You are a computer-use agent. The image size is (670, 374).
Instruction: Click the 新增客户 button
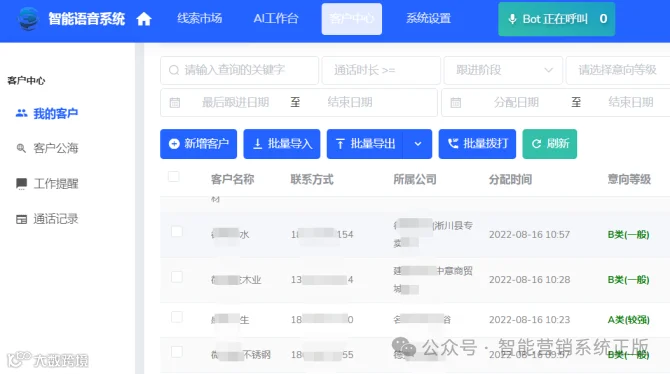198,144
